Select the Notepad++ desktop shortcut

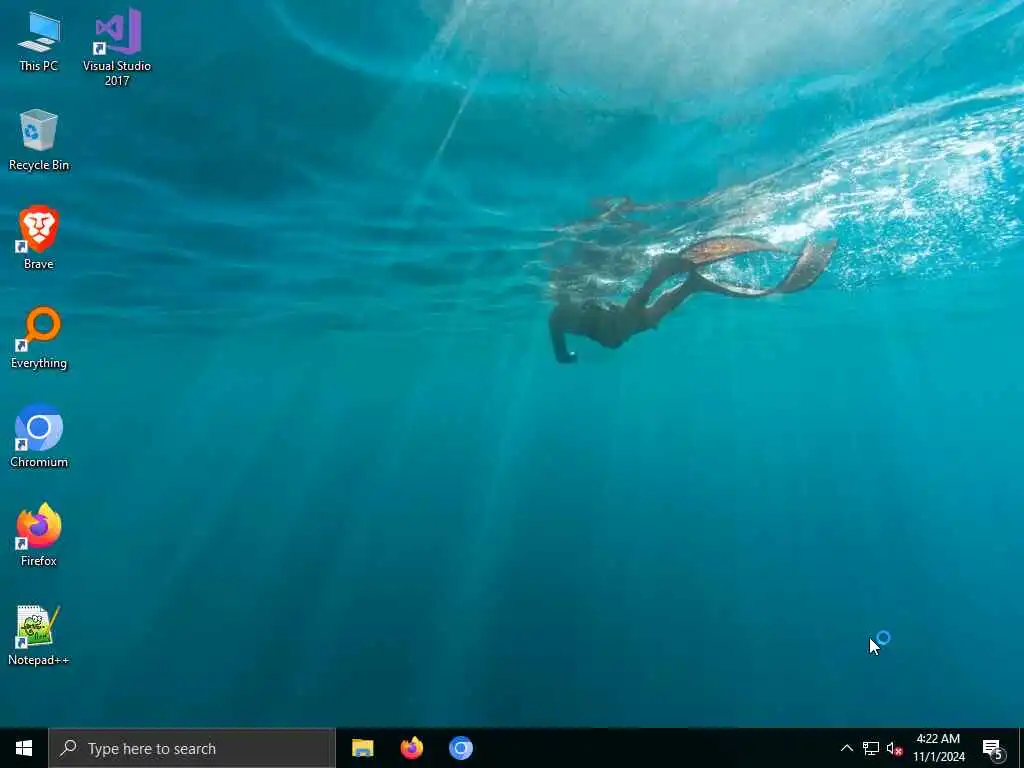click(39, 635)
